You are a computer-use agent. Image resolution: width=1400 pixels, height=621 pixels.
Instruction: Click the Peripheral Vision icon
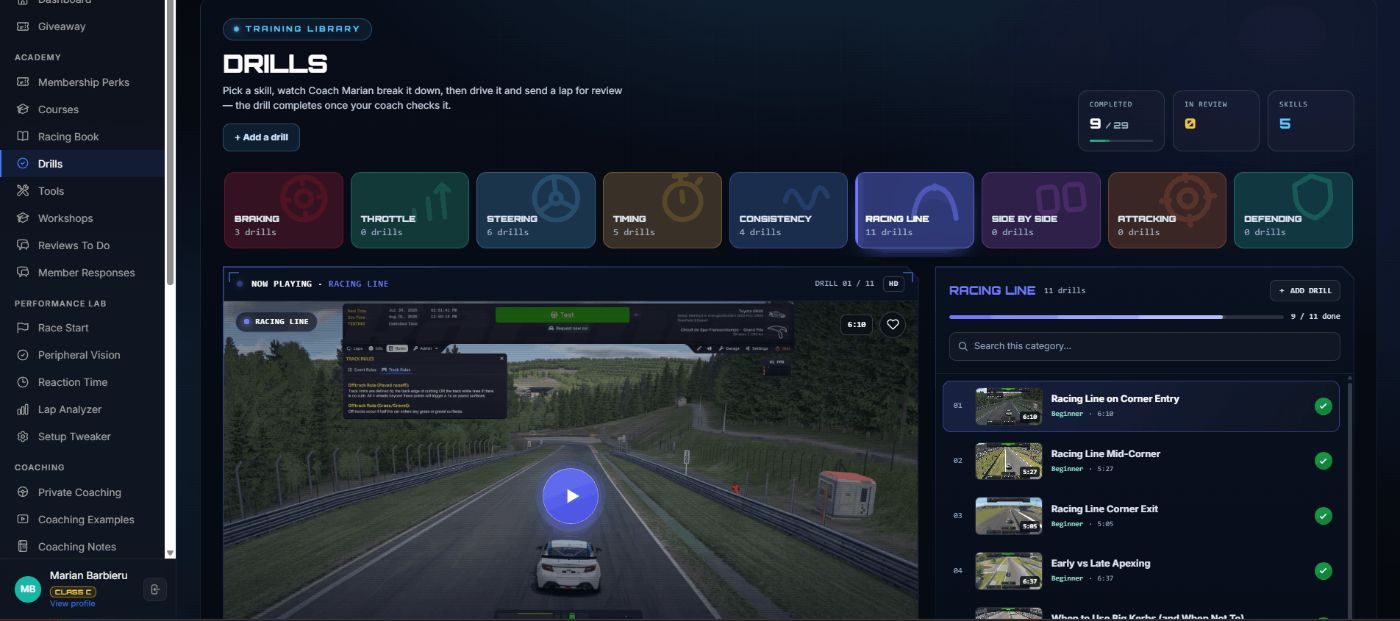(23, 355)
